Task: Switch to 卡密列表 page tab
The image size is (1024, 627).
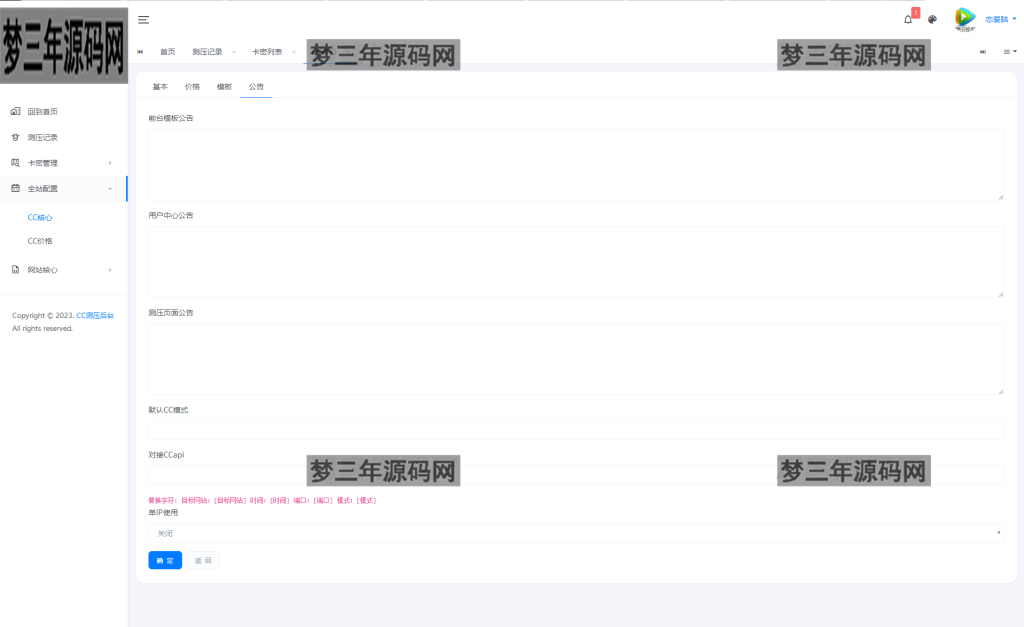Action: click(x=267, y=52)
